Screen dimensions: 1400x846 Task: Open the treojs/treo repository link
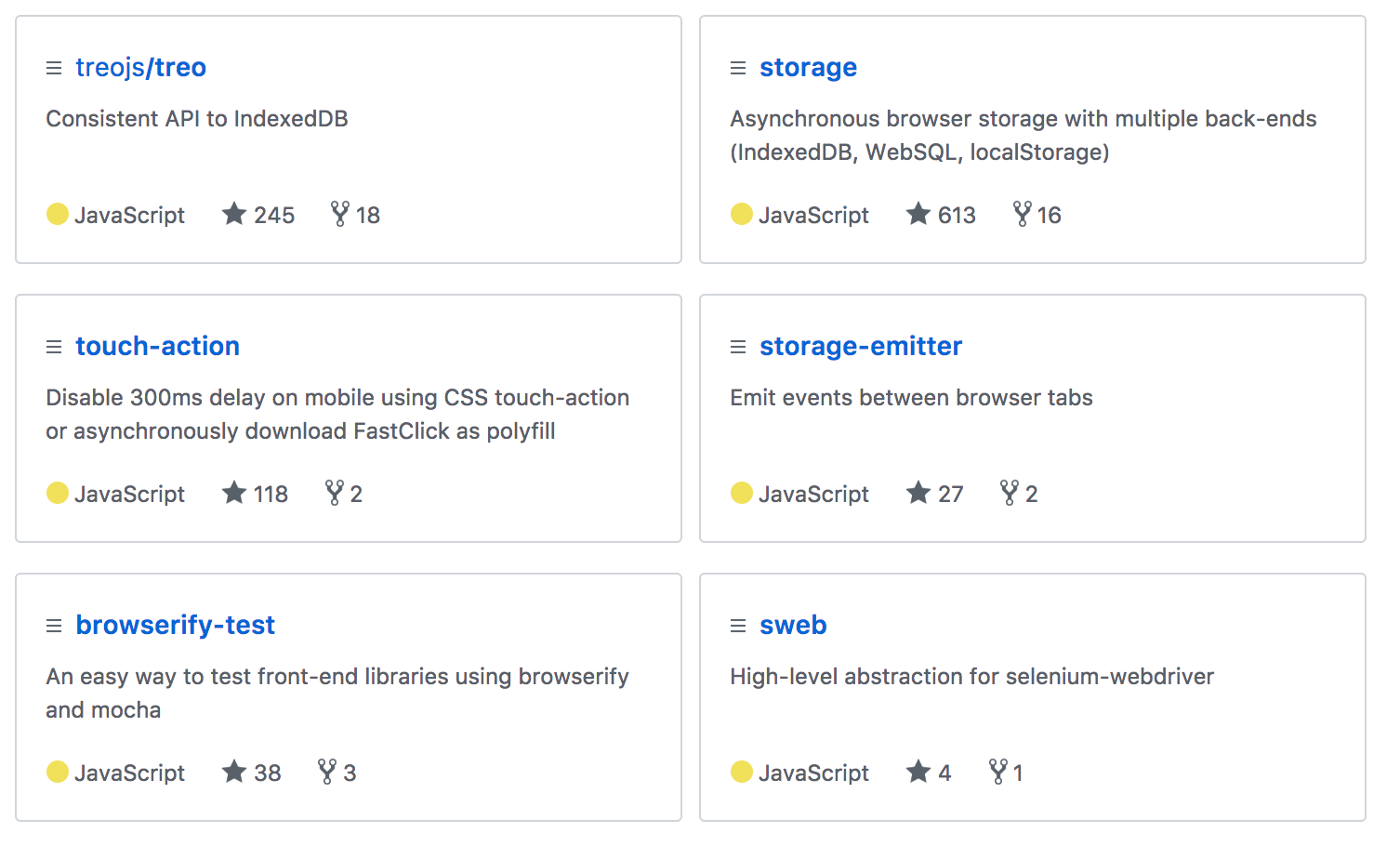pos(140,67)
